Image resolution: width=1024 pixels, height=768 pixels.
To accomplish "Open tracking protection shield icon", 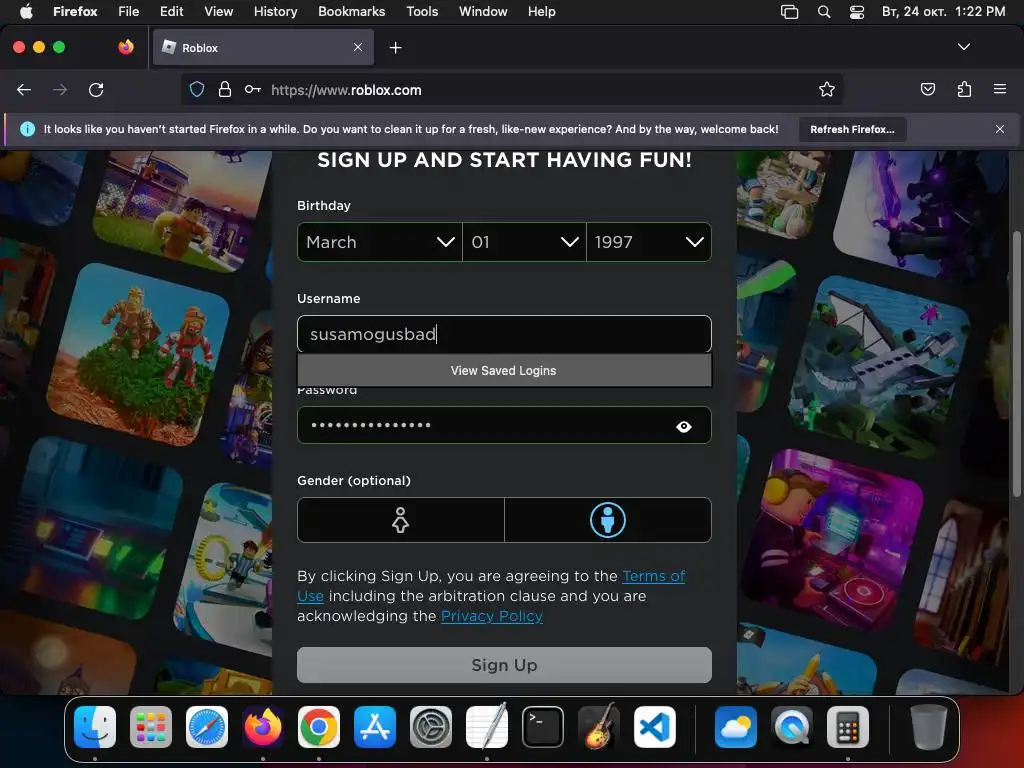I will [197, 89].
